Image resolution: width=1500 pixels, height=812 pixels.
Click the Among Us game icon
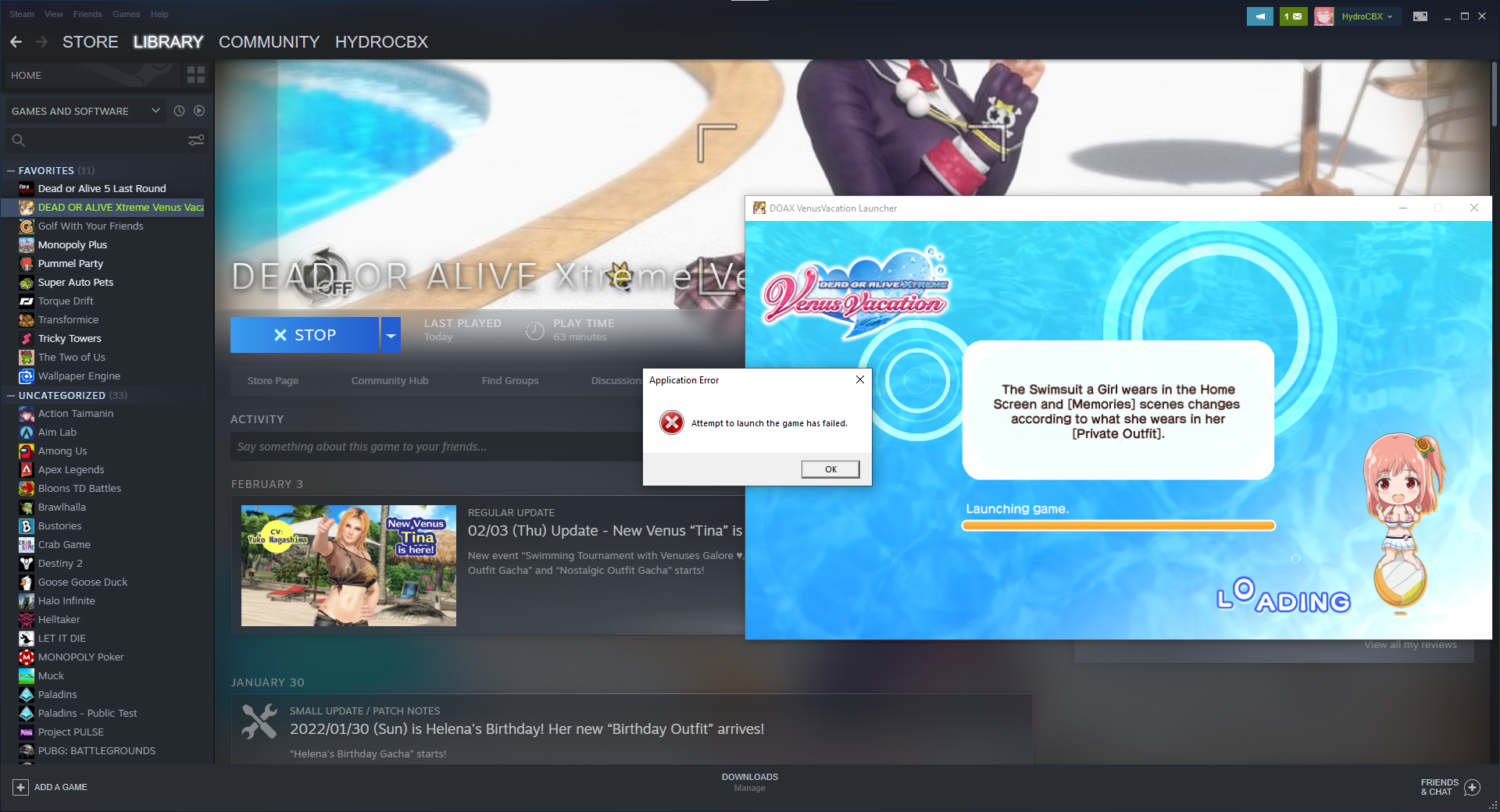27,451
